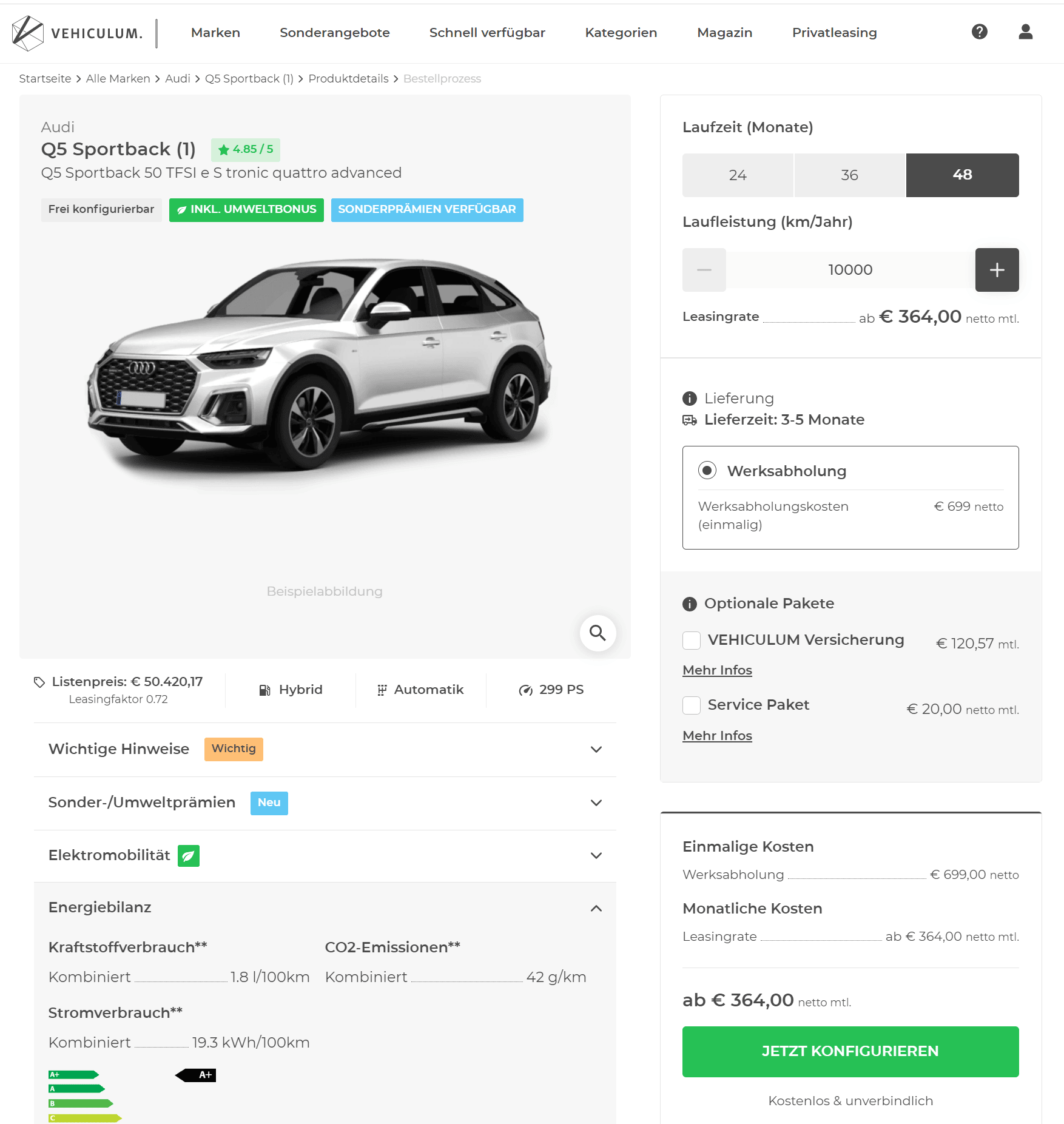Click the INKL. UMWELTBONUS badge
This screenshot has width=1064, height=1124.
(246, 210)
